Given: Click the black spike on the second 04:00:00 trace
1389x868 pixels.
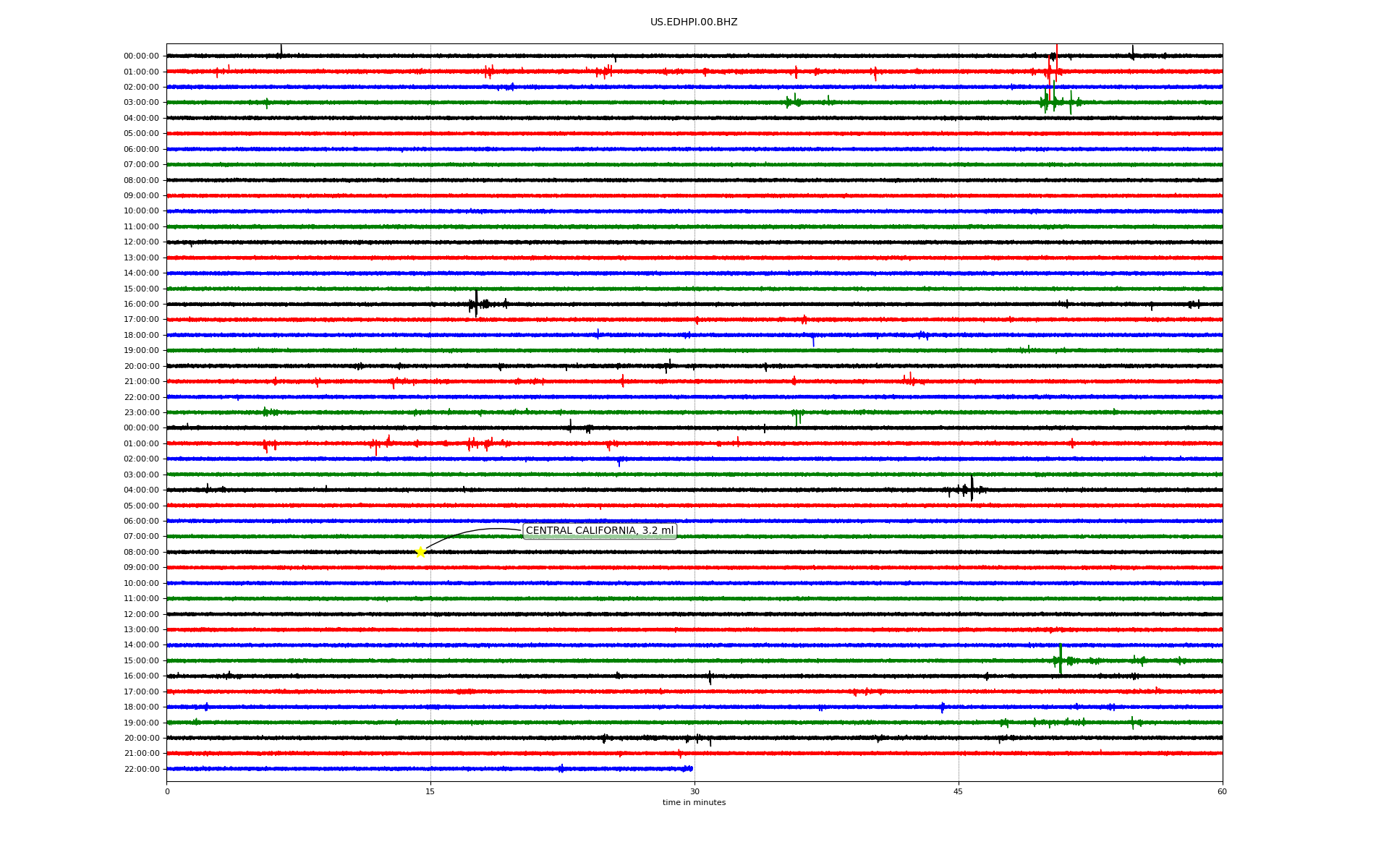Looking at the screenshot, I should 972,488.
